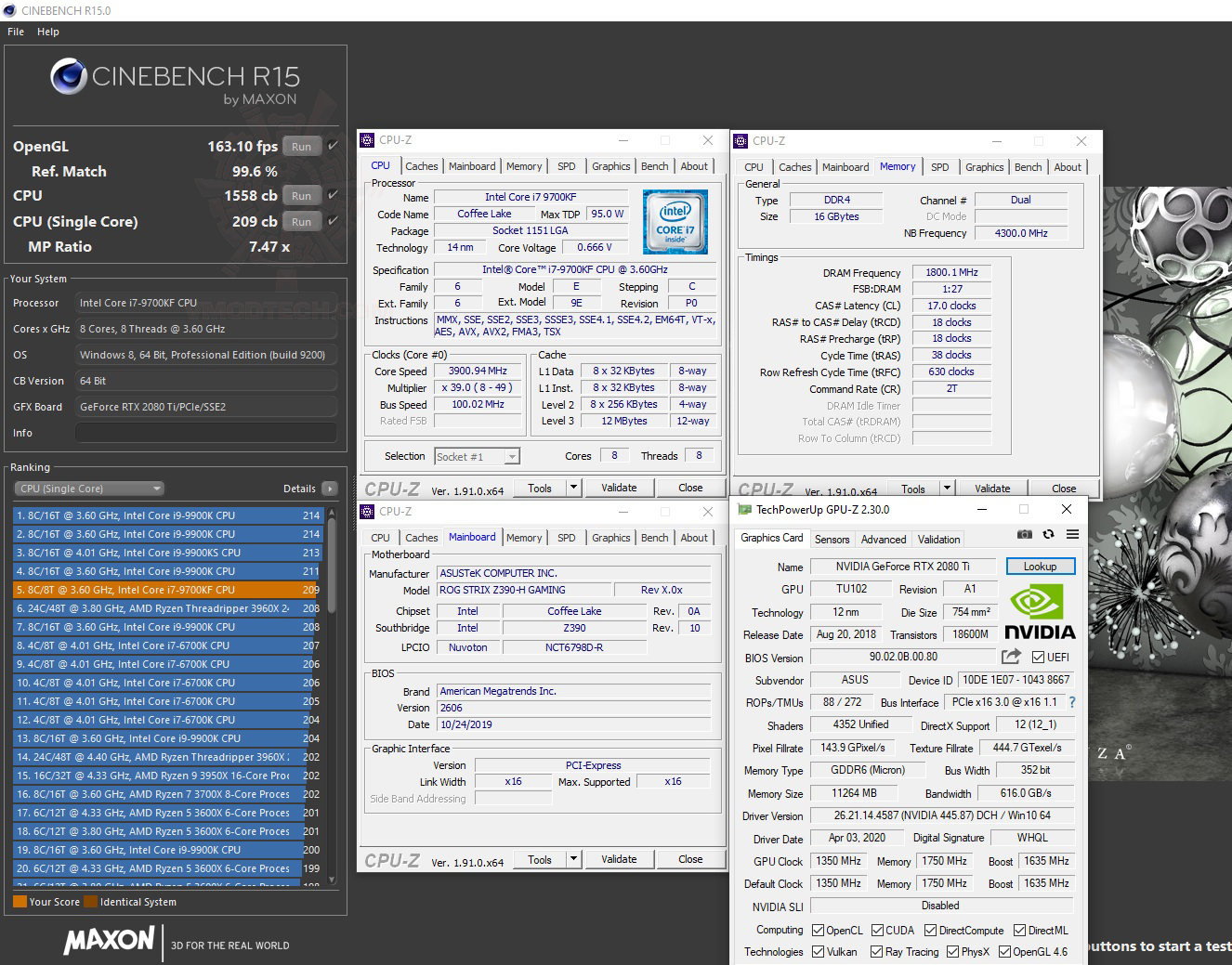Click the GPU-Z title bar app icon
The height and width of the screenshot is (965, 1232).
(x=743, y=510)
